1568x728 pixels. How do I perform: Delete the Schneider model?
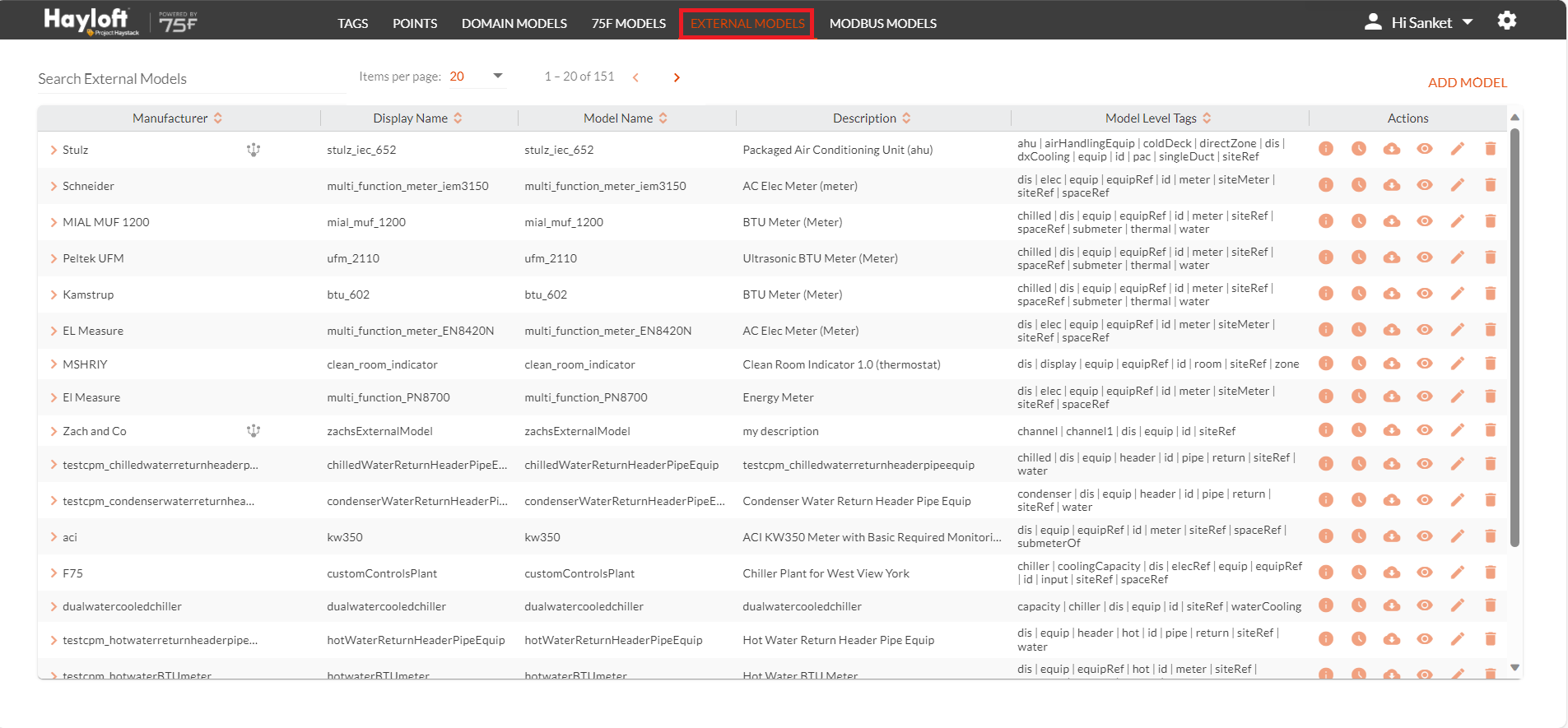(1490, 185)
